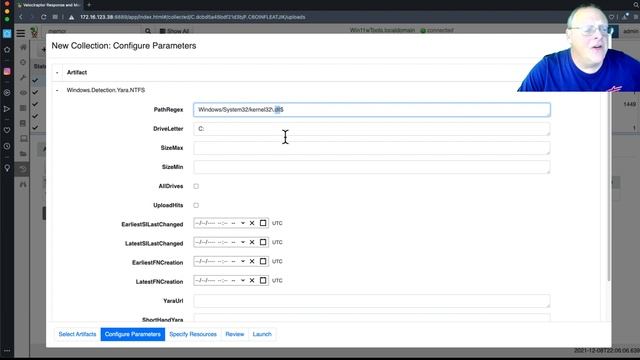The width and height of the screenshot is (640, 360).
Task: Clear the LatestFNCreation date with X
Action: [252, 280]
